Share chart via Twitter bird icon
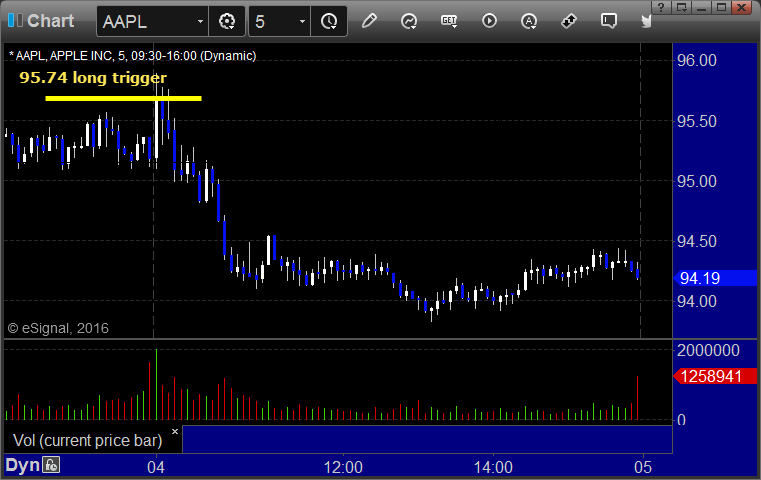This screenshot has width=761, height=480. [x=646, y=21]
